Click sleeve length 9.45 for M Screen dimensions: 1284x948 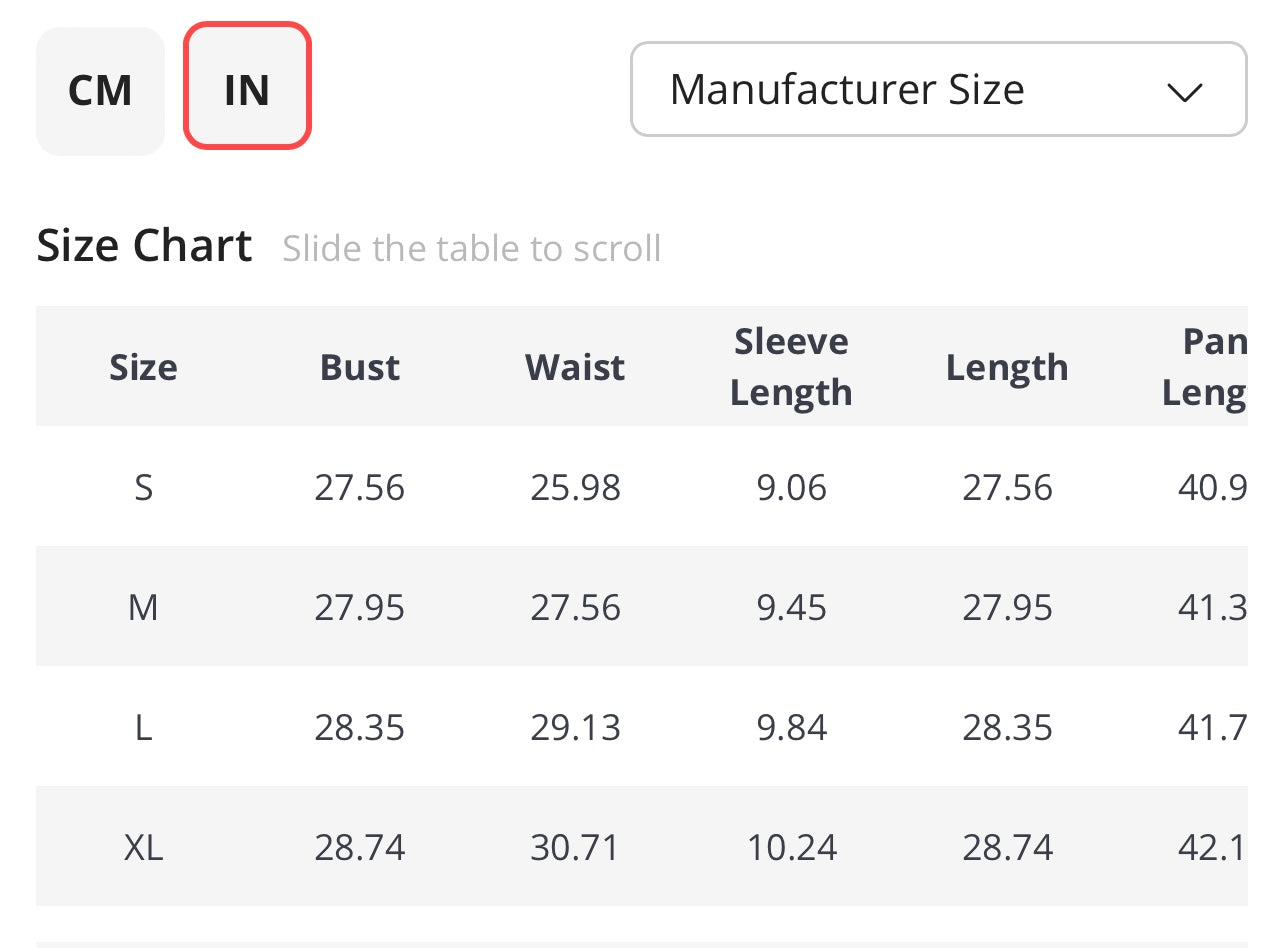(x=791, y=608)
